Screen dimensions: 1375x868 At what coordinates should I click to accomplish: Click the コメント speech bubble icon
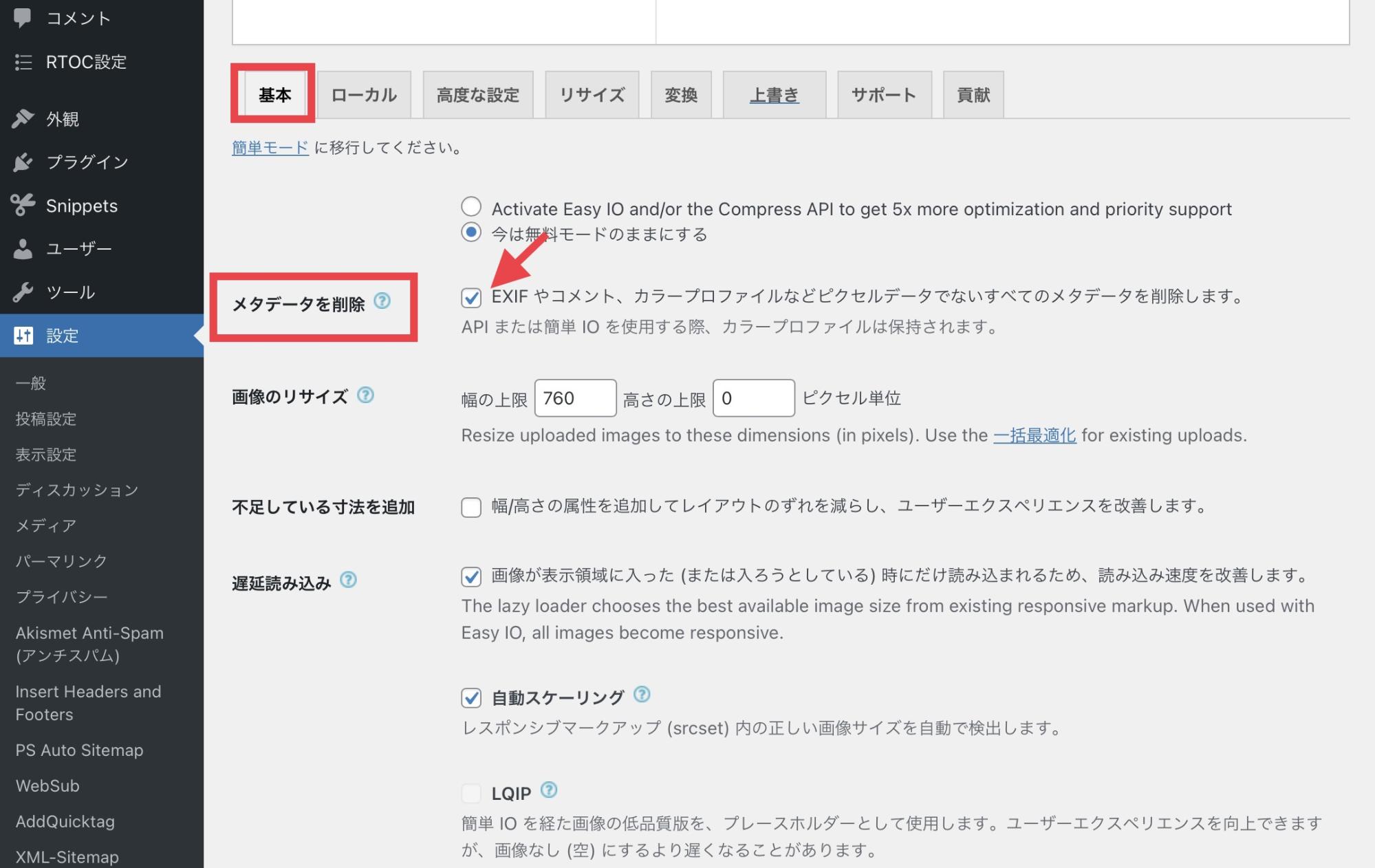[23, 17]
